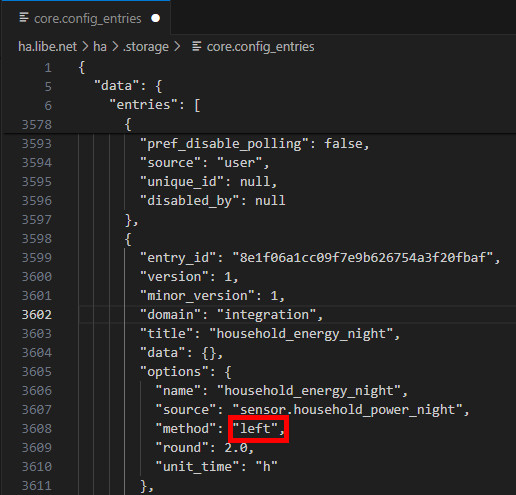The width and height of the screenshot is (516, 495).
Task: Open the ha folder breadcrumb
Action: [x=100, y=47]
